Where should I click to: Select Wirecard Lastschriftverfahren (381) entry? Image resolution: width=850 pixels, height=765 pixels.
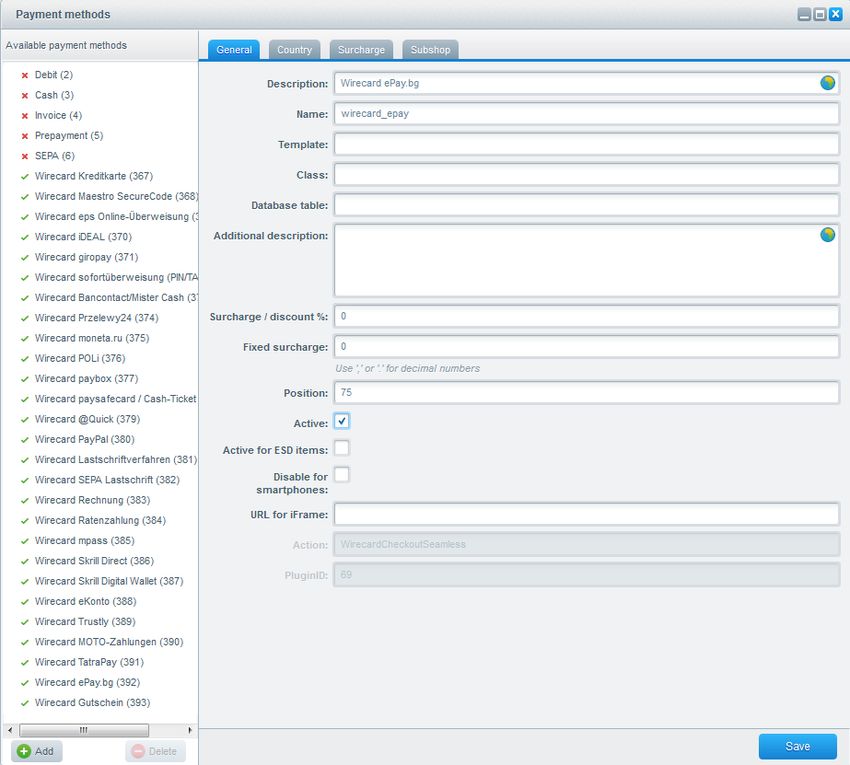click(115, 459)
